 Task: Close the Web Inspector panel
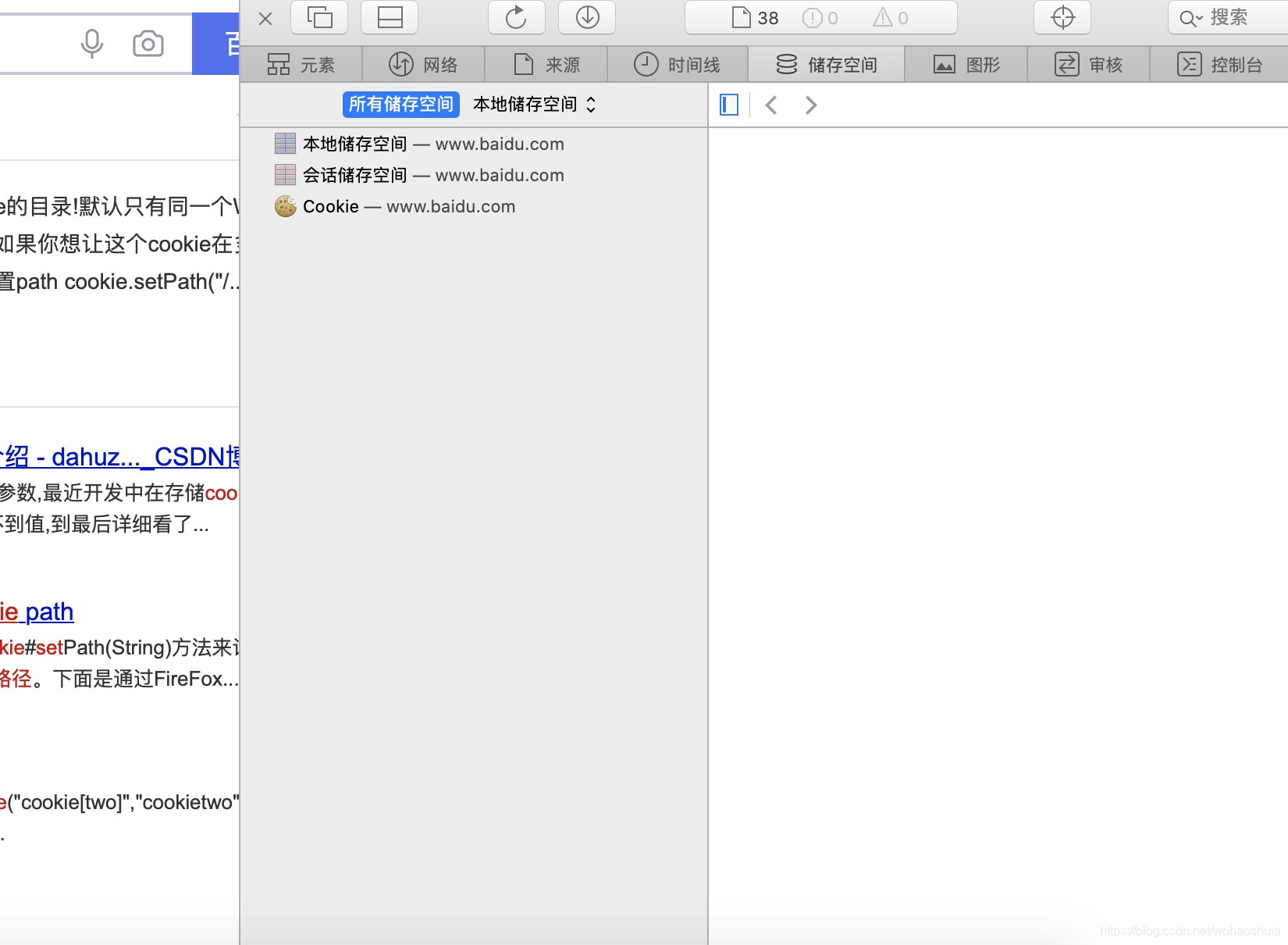point(265,18)
